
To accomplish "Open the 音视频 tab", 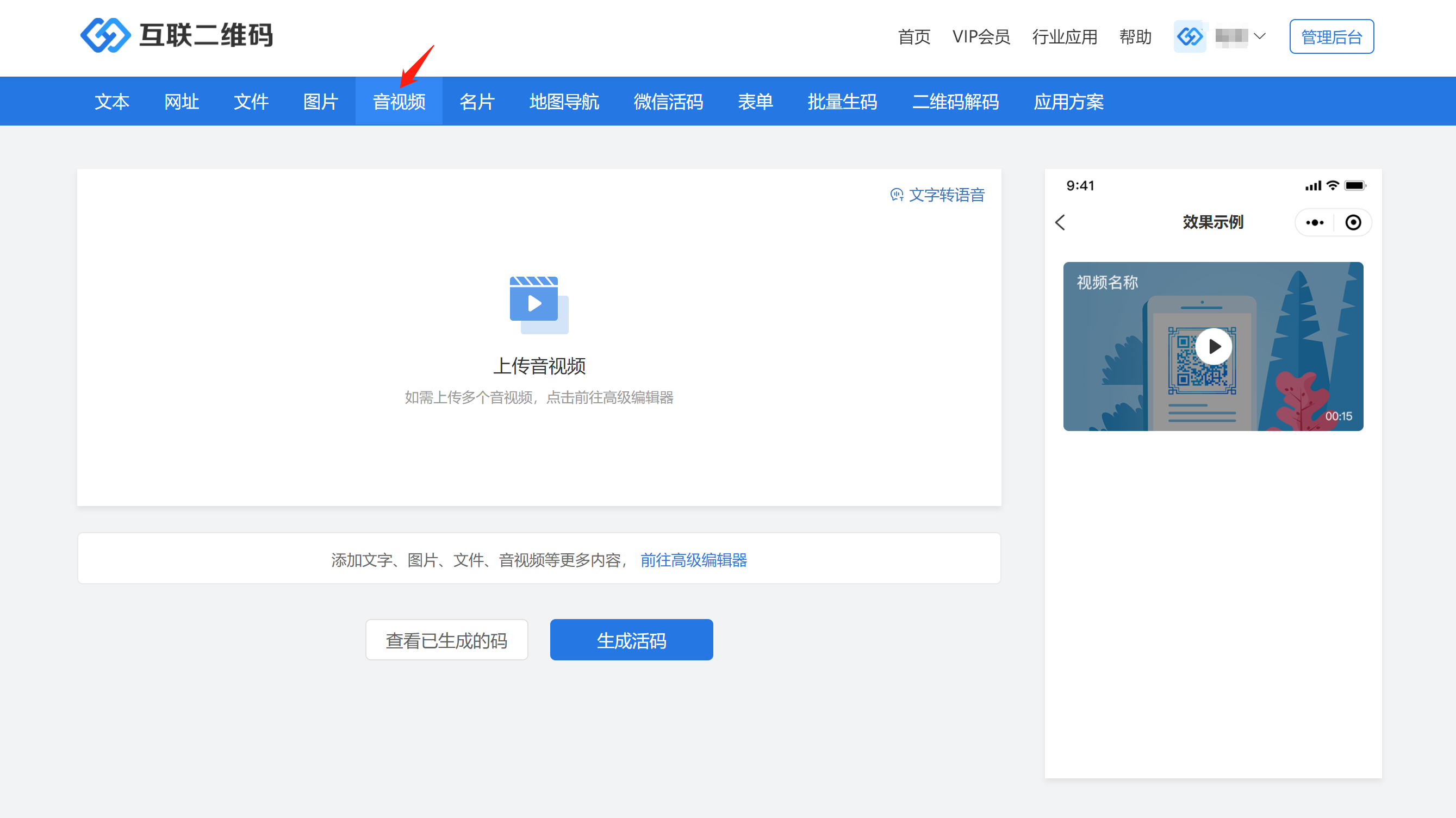I will [399, 102].
